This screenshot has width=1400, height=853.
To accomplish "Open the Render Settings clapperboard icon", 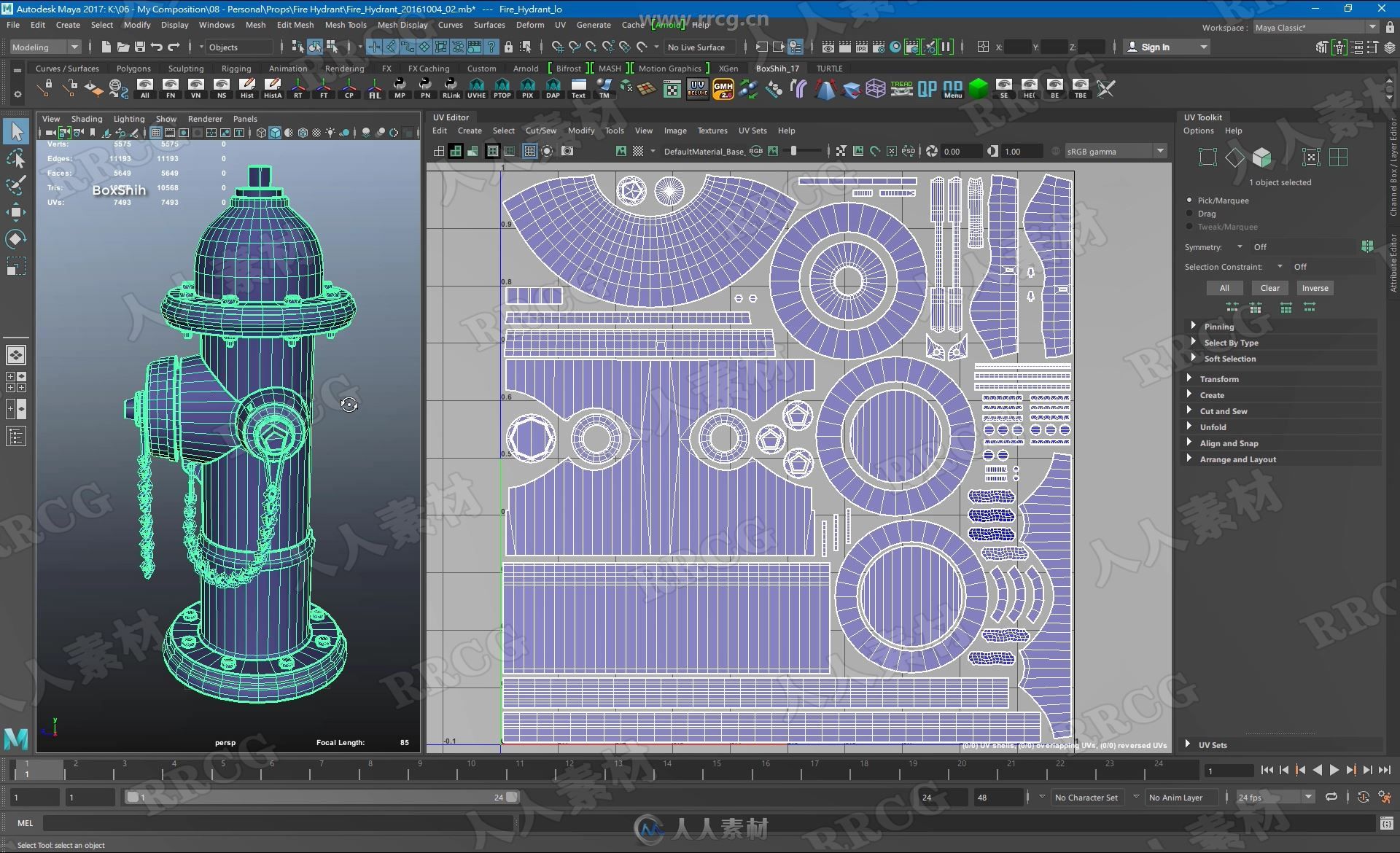I will [879, 47].
